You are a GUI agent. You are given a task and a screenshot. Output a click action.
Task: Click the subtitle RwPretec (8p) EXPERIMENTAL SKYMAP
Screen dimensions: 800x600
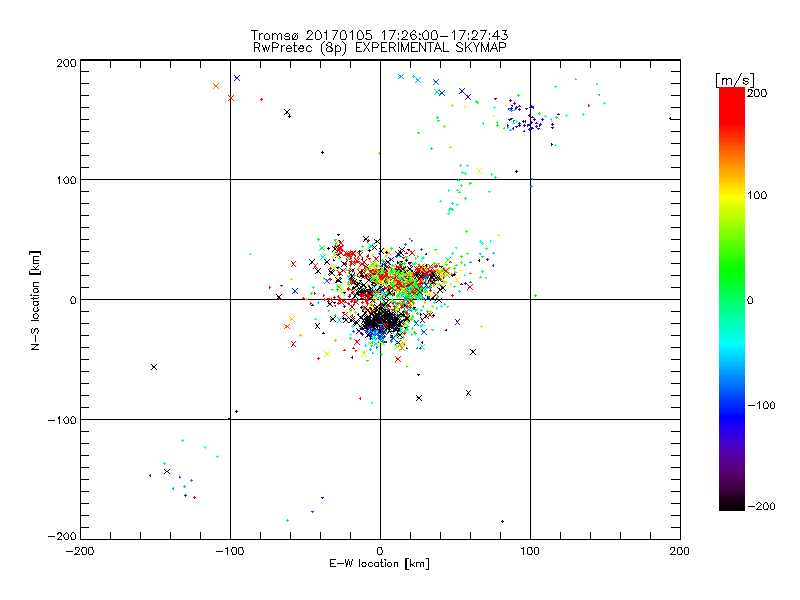pyautogui.click(x=380, y=47)
